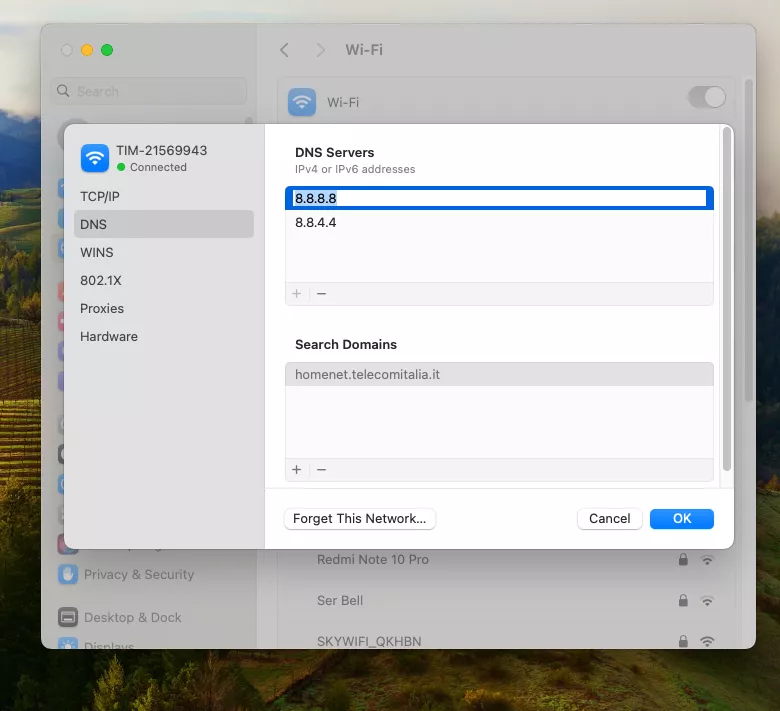Image resolution: width=780 pixels, height=711 pixels.
Task: Click Forget This Network button
Action: pyautogui.click(x=360, y=519)
